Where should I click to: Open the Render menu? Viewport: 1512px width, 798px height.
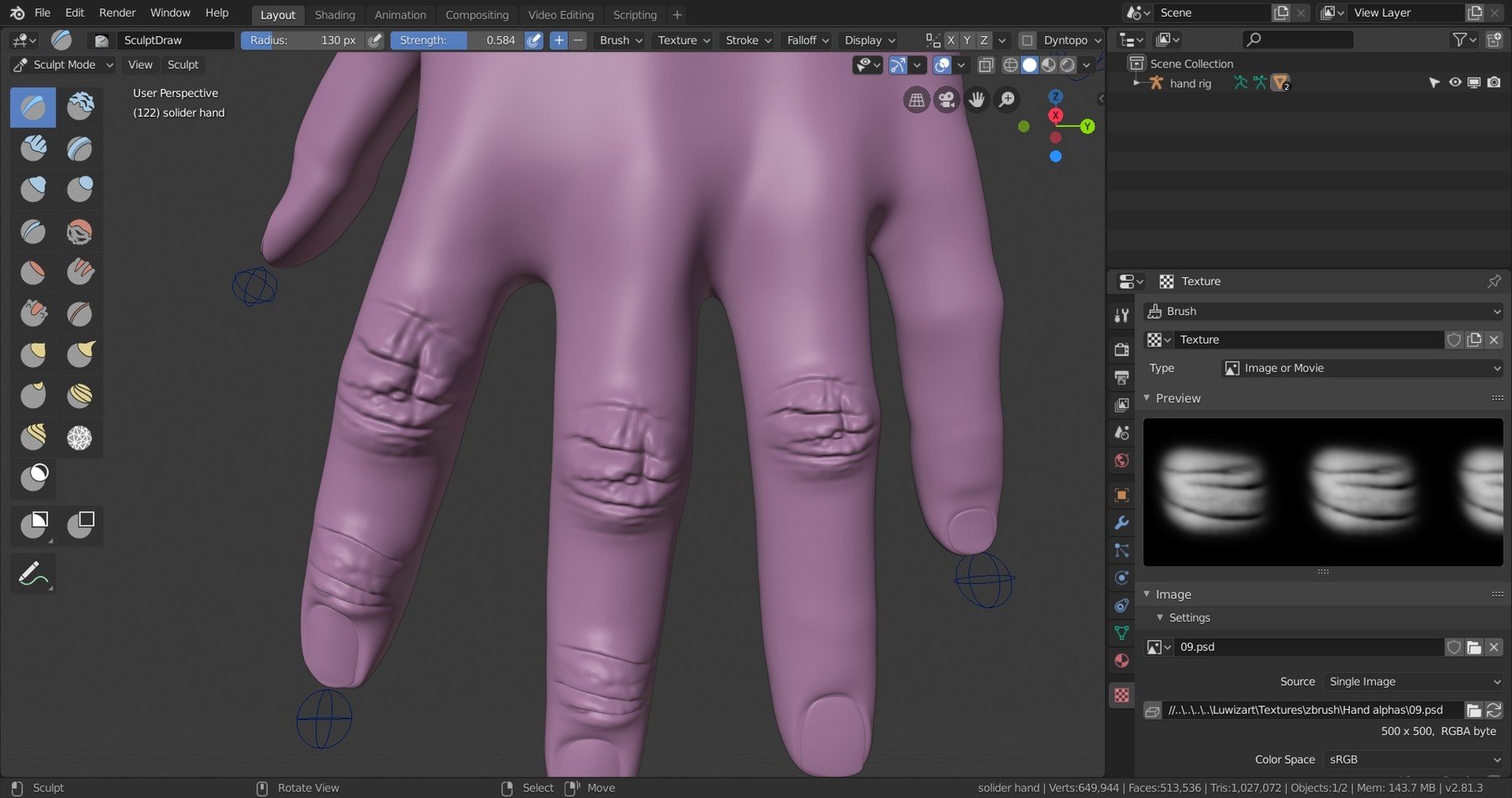(118, 13)
